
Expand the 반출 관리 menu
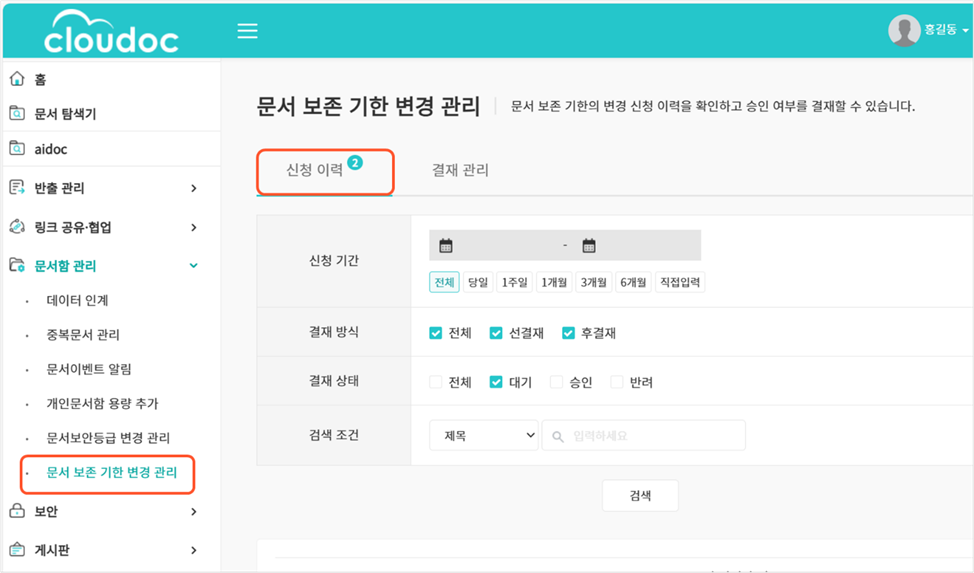point(193,188)
